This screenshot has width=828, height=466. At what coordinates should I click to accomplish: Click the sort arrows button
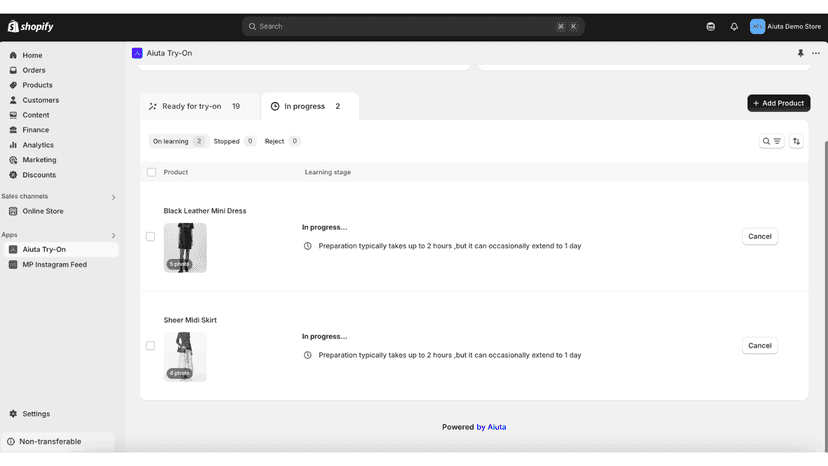796,141
